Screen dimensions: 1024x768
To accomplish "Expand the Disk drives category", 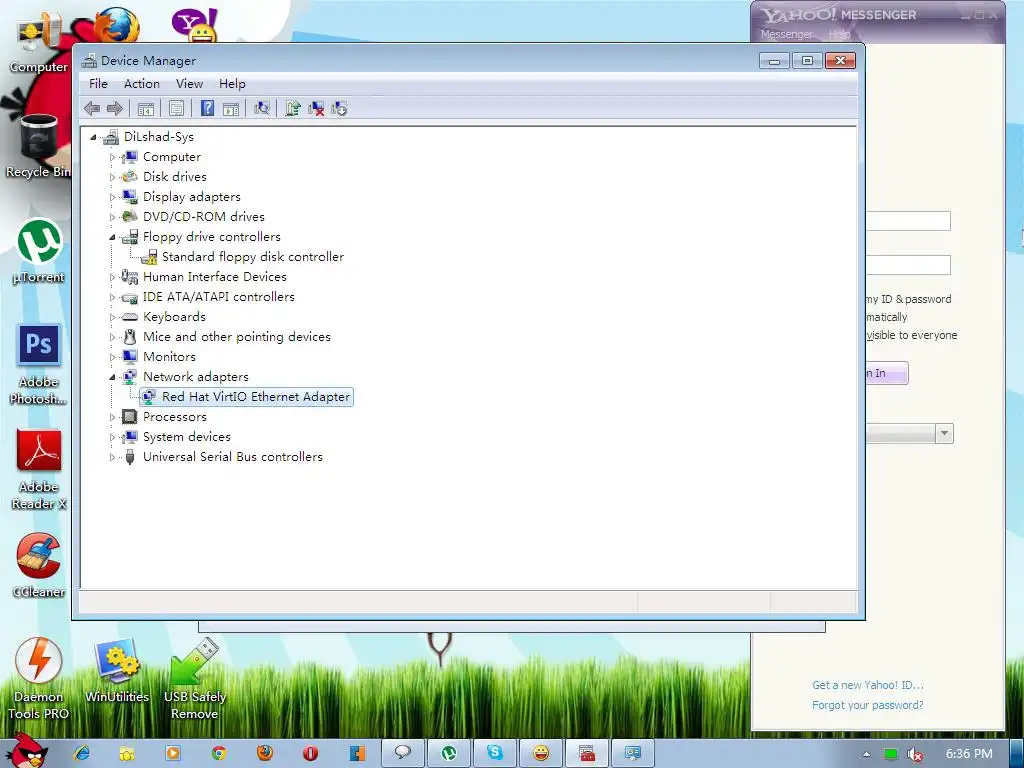I will click(x=112, y=177).
